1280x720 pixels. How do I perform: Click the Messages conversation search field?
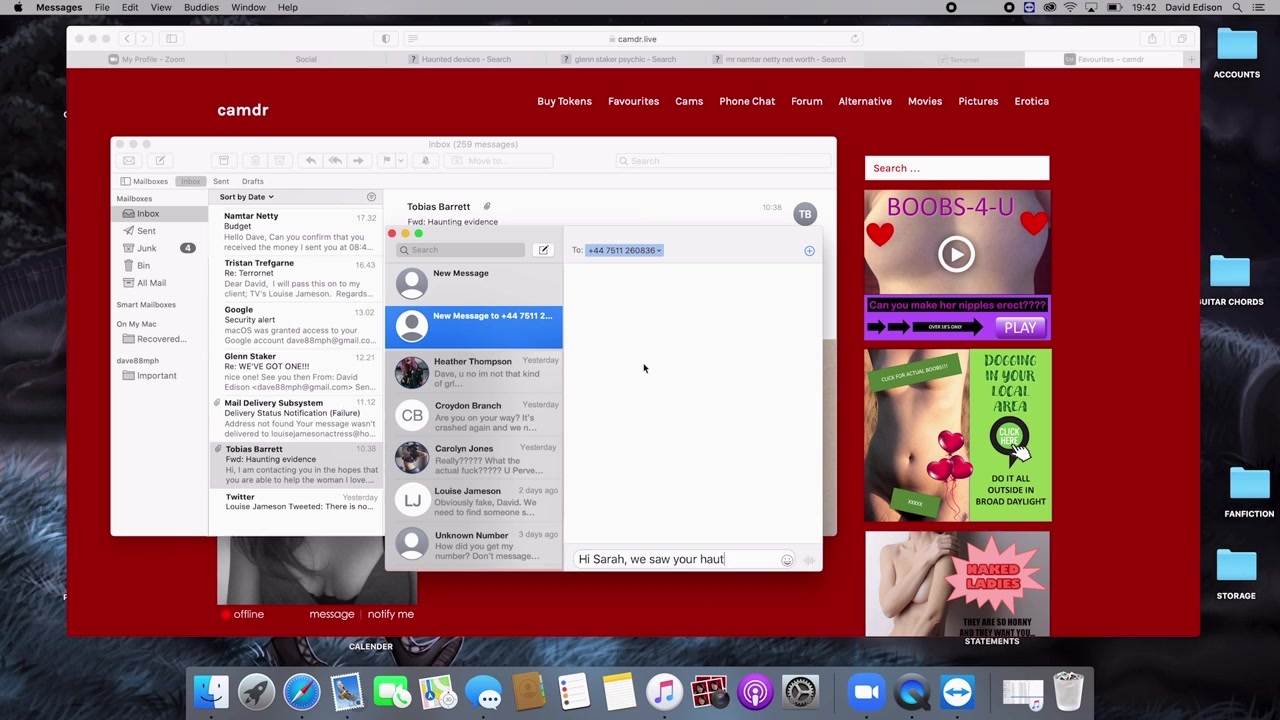click(x=462, y=250)
